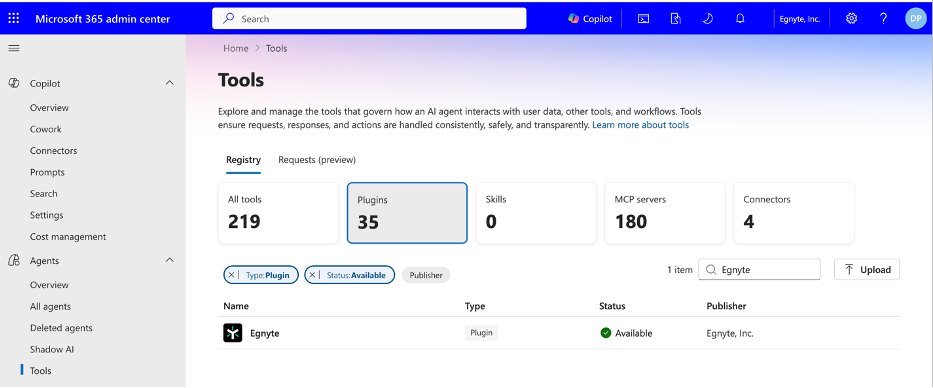Image resolution: width=933 pixels, height=388 pixels.
Task: Open Connectors in sidebar
Action: tap(54, 151)
